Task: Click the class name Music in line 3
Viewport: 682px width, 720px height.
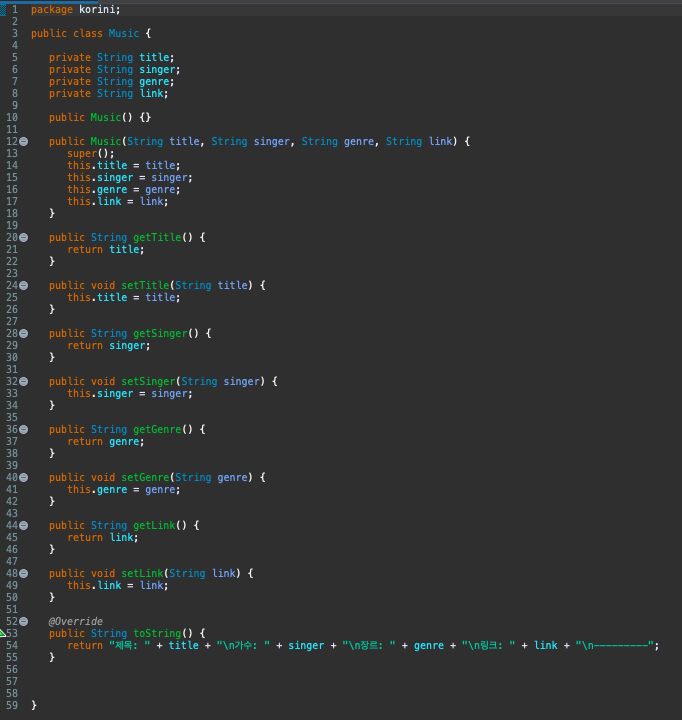Action: point(124,34)
